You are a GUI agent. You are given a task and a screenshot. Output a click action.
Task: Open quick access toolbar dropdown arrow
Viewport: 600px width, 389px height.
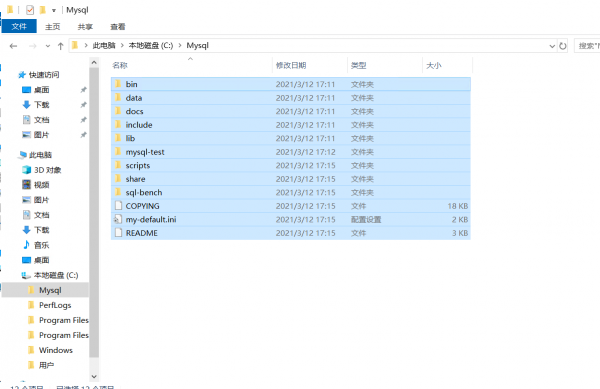(x=54, y=10)
